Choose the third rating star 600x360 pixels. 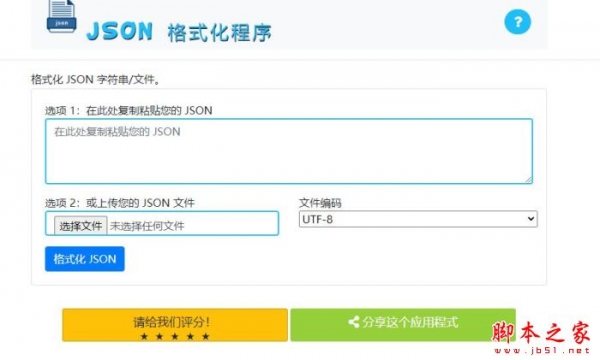pos(175,336)
